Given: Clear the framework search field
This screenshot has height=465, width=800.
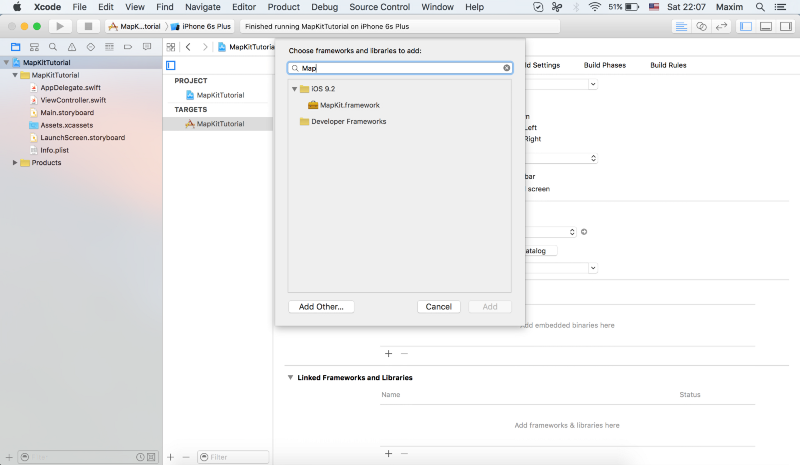Looking at the screenshot, I should click(x=507, y=68).
